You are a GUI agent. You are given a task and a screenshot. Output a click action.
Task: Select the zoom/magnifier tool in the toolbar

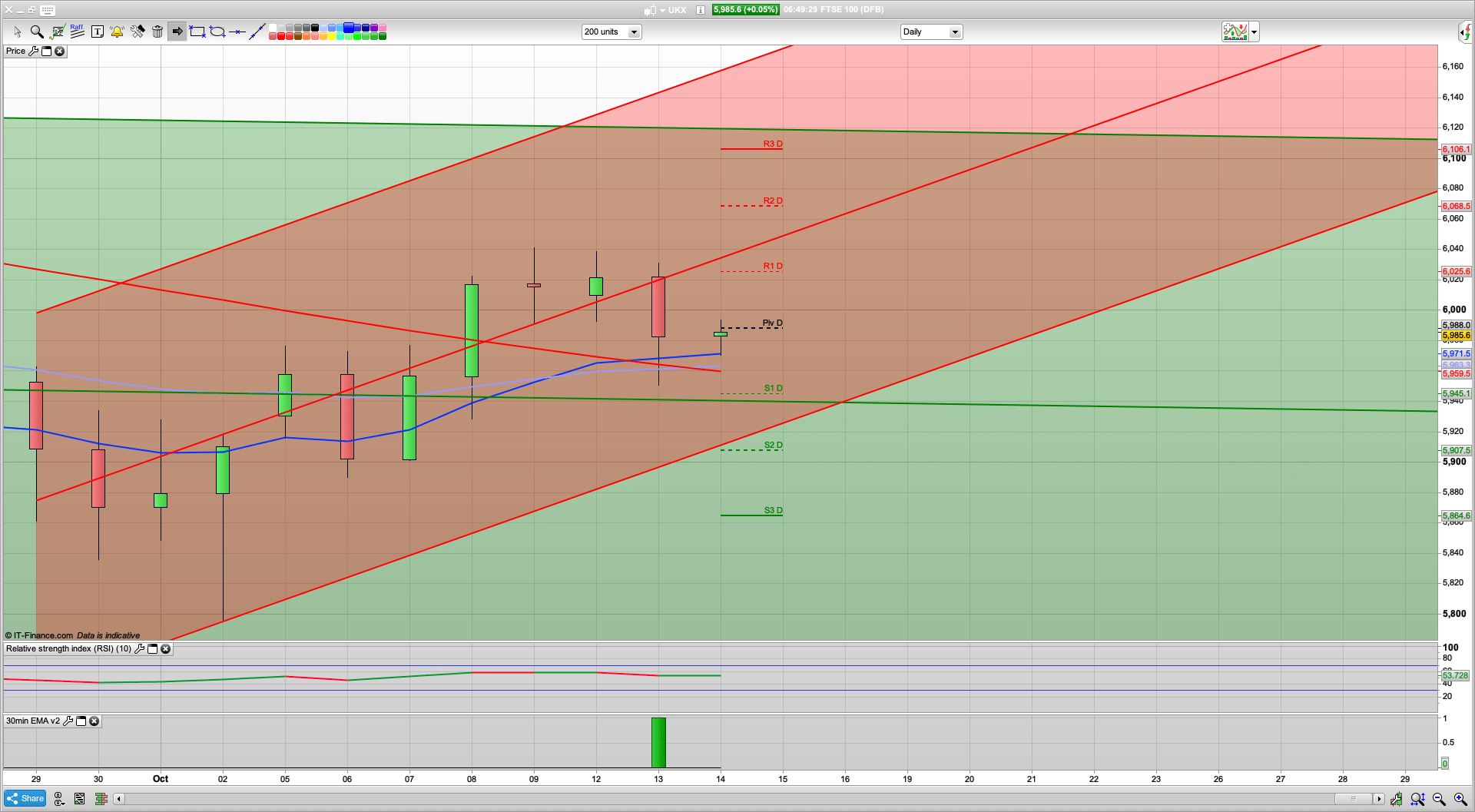(x=37, y=31)
